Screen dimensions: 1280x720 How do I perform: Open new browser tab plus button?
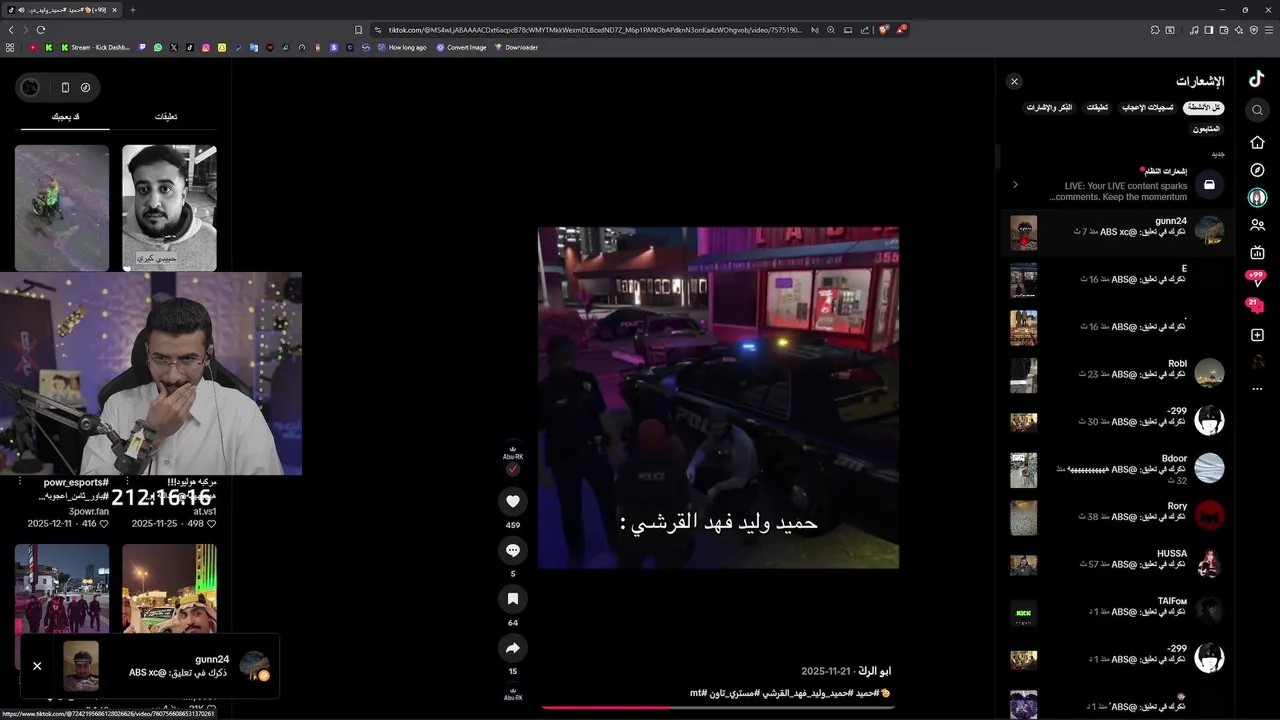pyautogui.click(x=133, y=10)
